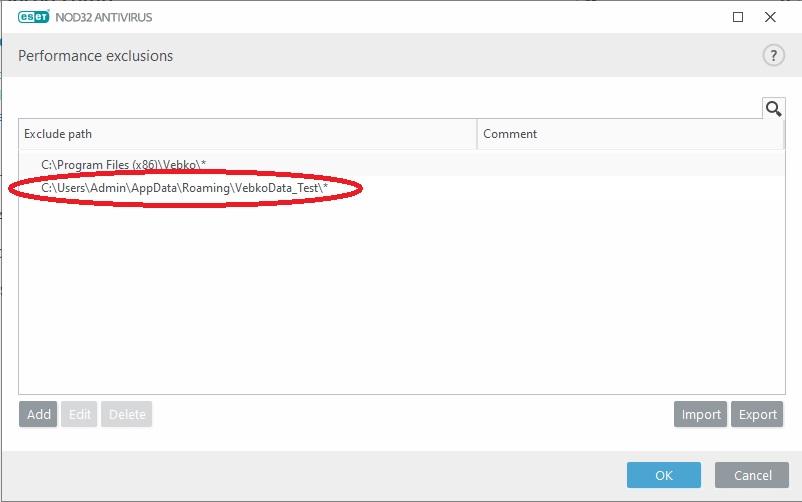The height and width of the screenshot is (502, 802).
Task: Export the exclusions list
Action: point(757,414)
